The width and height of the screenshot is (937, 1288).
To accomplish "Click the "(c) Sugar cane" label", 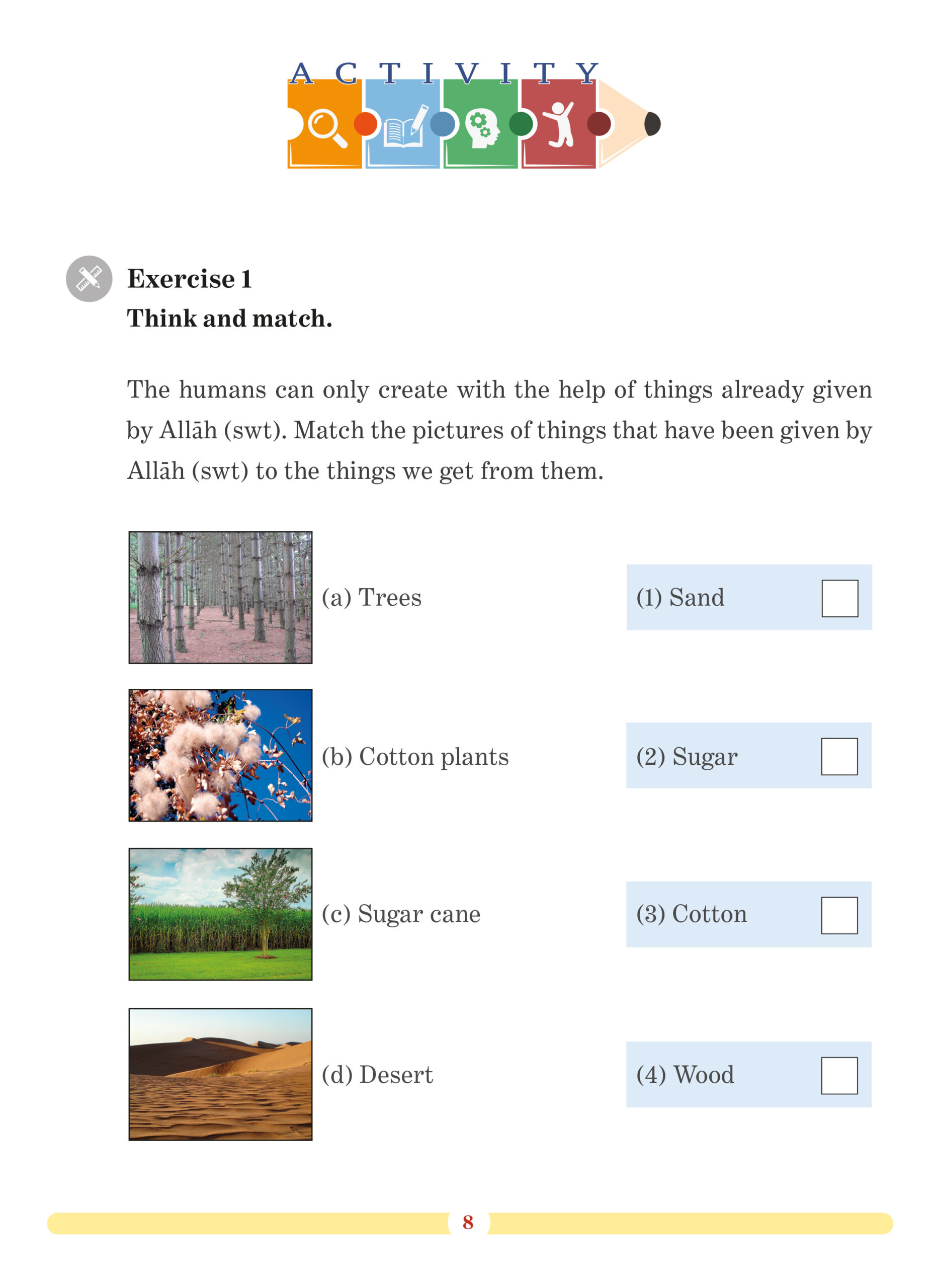I will pos(401,914).
